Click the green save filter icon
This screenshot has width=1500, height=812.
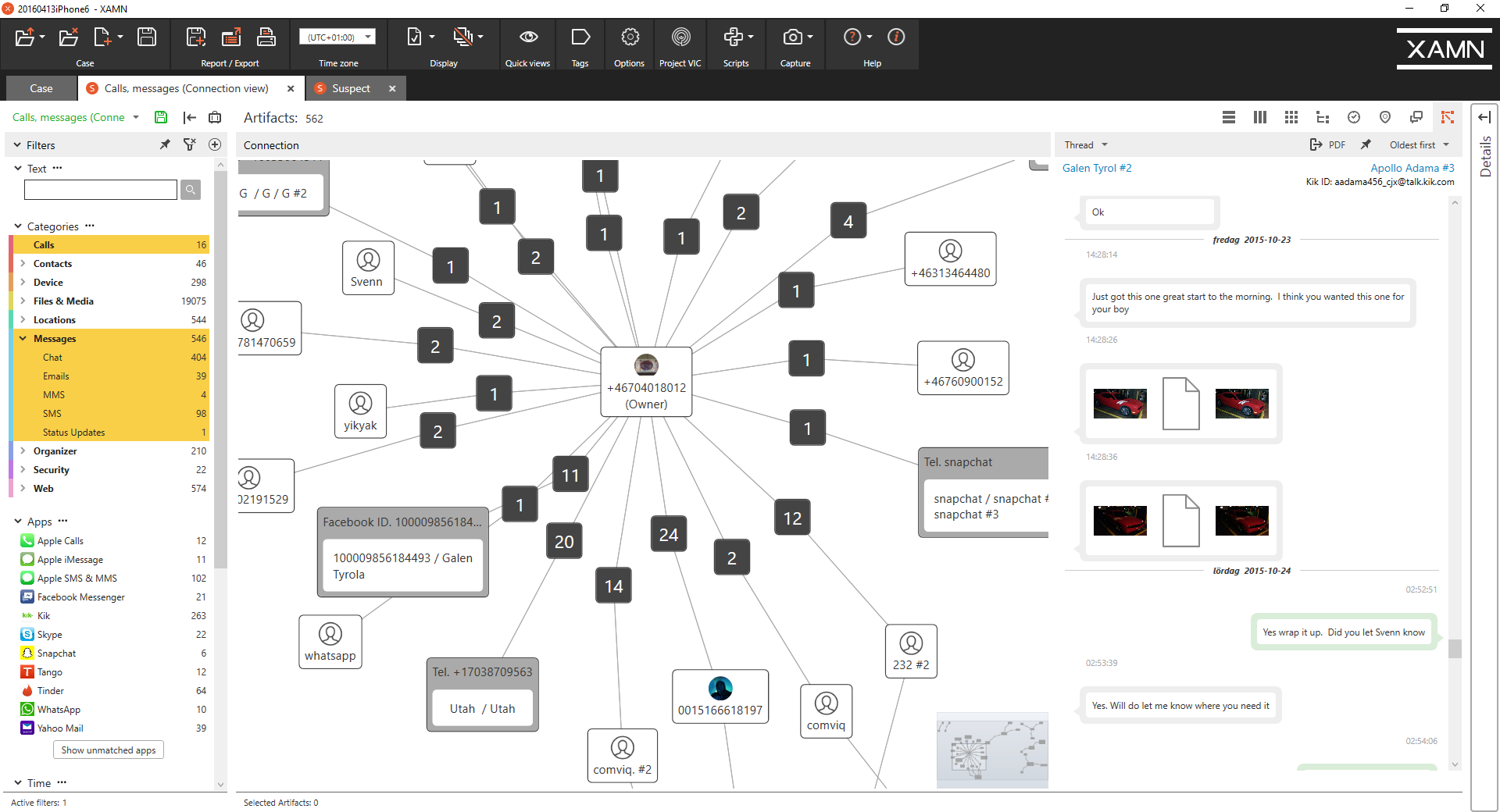pos(161,117)
